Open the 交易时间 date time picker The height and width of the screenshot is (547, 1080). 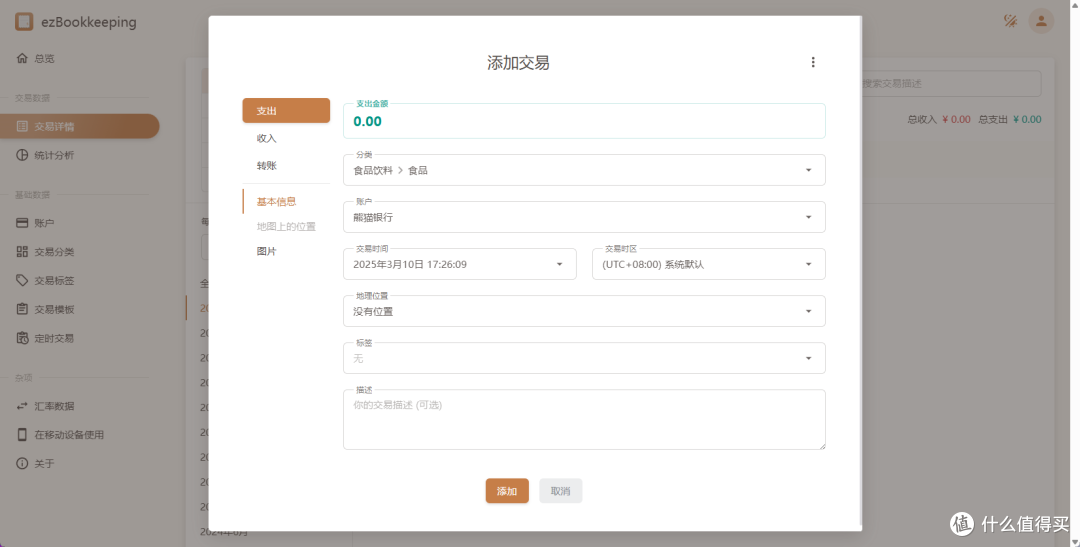click(x=459, y=264)
